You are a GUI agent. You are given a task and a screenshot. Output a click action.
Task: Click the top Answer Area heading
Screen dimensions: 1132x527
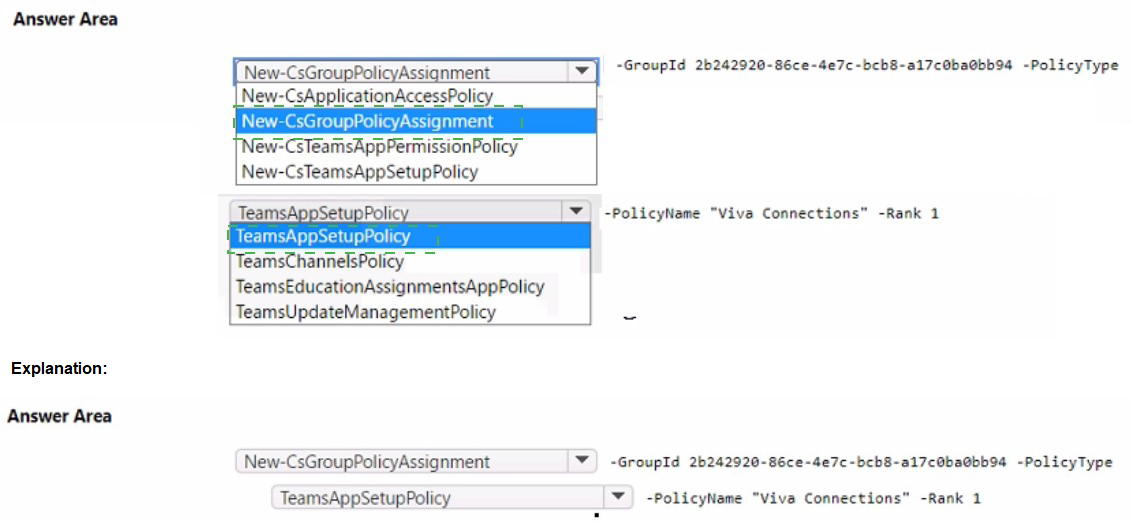point(65,19)
